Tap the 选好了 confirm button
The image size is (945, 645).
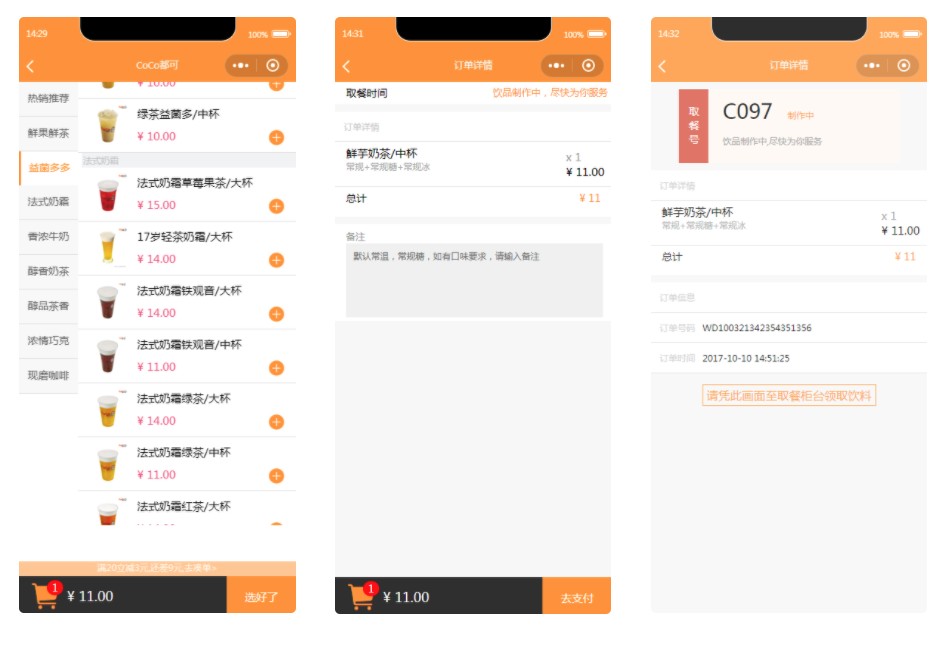point(261,595)
